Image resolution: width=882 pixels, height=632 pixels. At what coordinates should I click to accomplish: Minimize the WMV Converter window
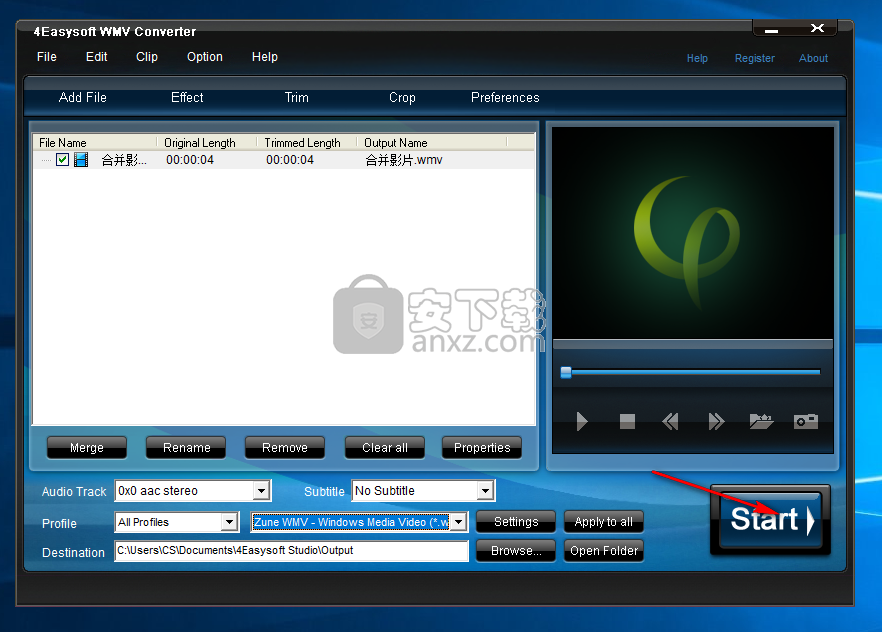click(772, 30)
